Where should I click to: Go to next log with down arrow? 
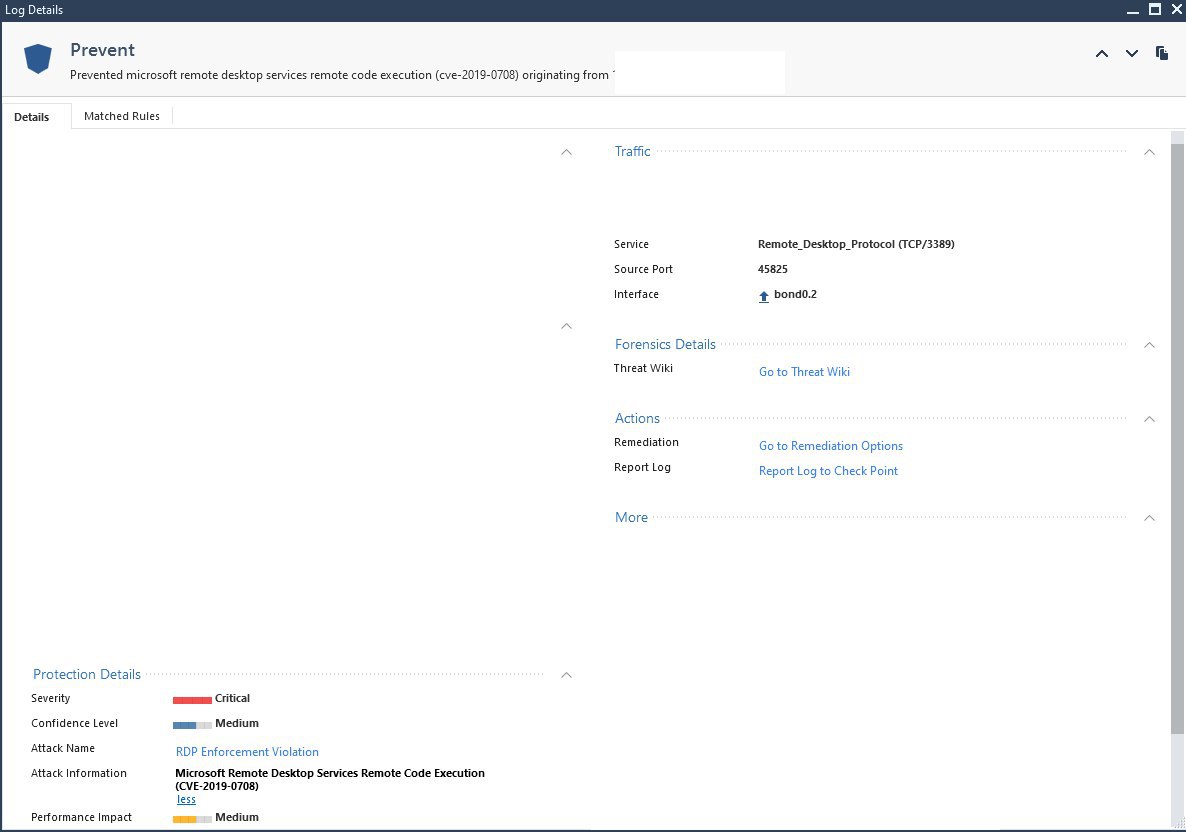pyautogui.click(x=1132, y=54)
